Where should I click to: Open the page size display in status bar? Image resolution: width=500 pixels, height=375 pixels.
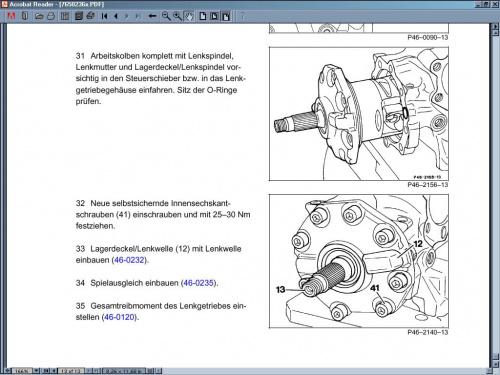[x=124, y=371]
